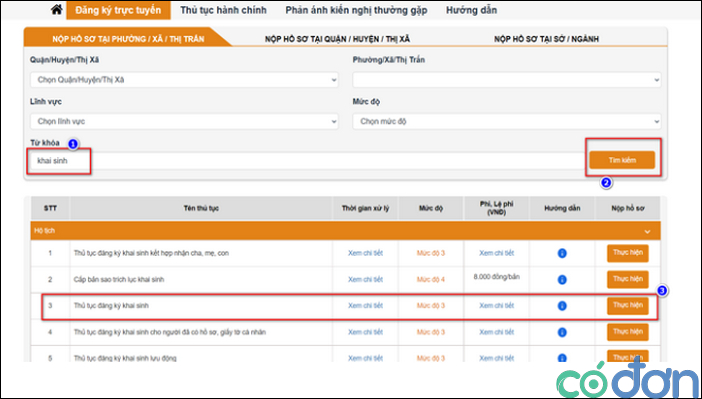
Task: View processing time details for 'Cấp bản sao trích lục'
Action: (365, 279)
